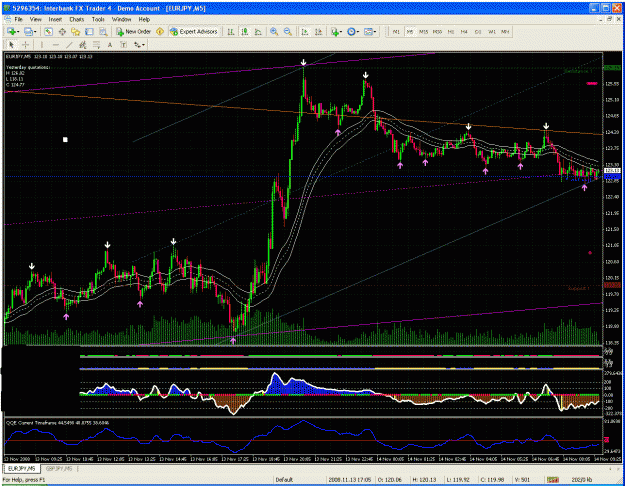625x486 pixels.
Task: Zoom out of the chart
Action: pos(287,32)
